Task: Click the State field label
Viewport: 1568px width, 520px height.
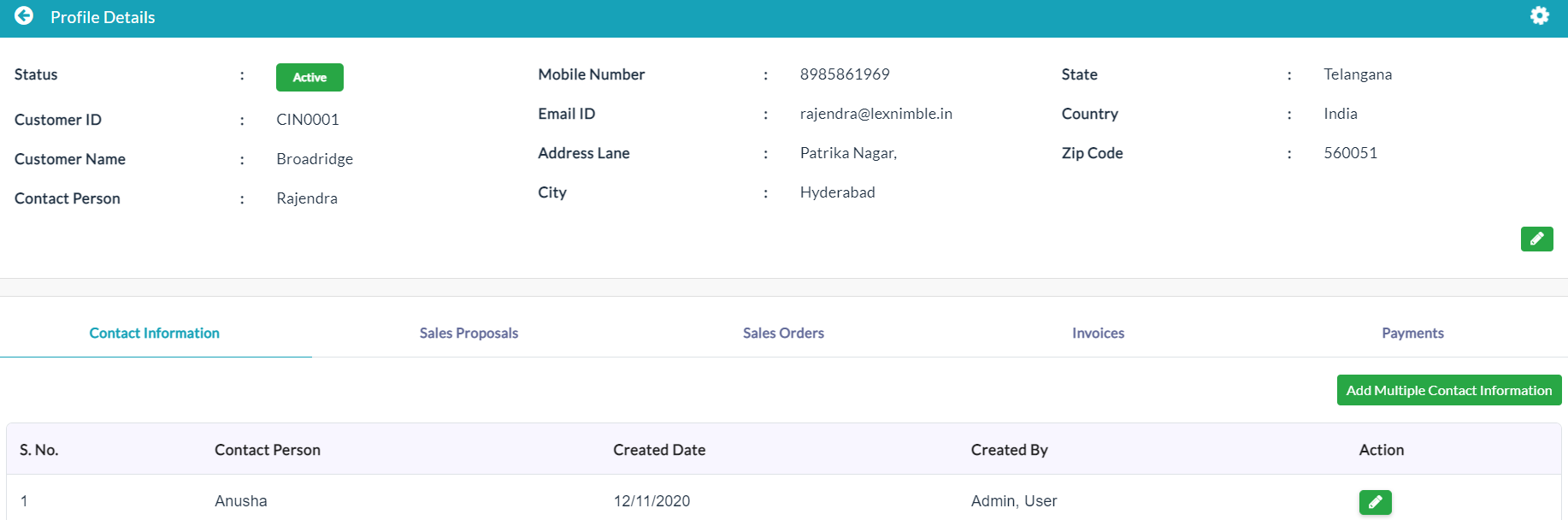Action: point(1080,74)
